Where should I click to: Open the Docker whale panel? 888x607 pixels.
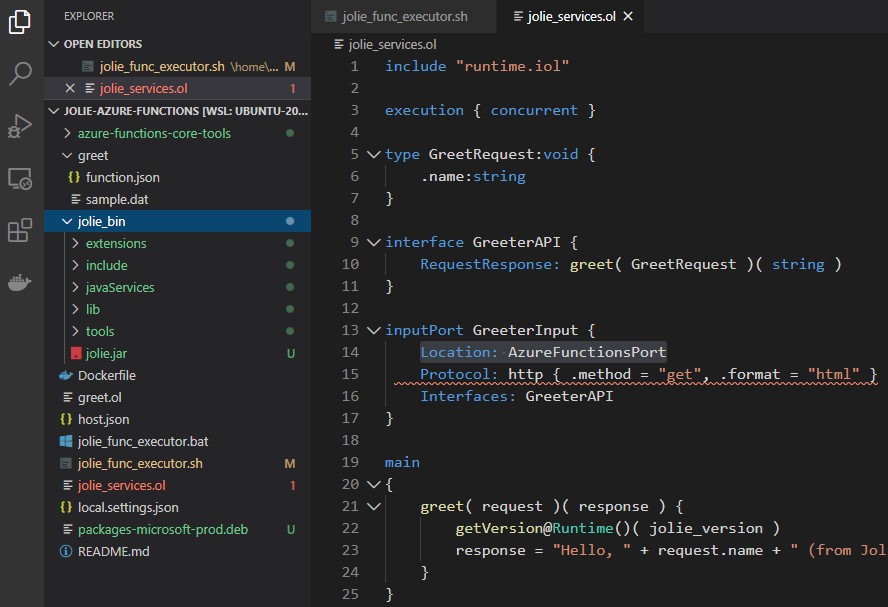(x=22, y=281)
